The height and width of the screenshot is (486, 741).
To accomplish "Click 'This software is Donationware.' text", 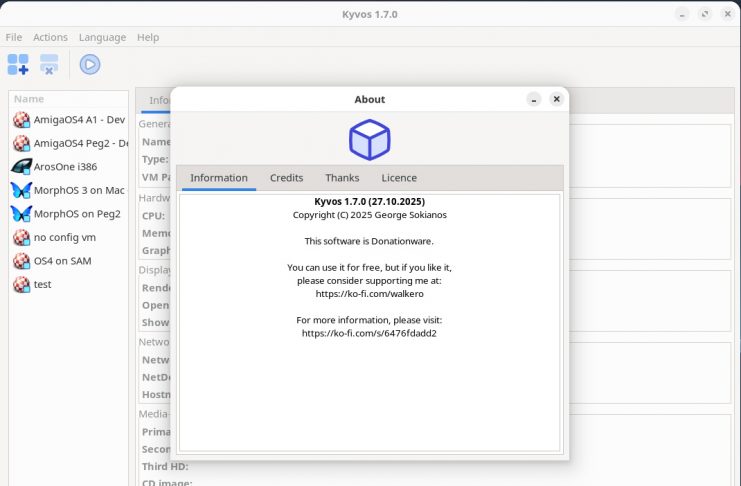I will tap(369, 241).
